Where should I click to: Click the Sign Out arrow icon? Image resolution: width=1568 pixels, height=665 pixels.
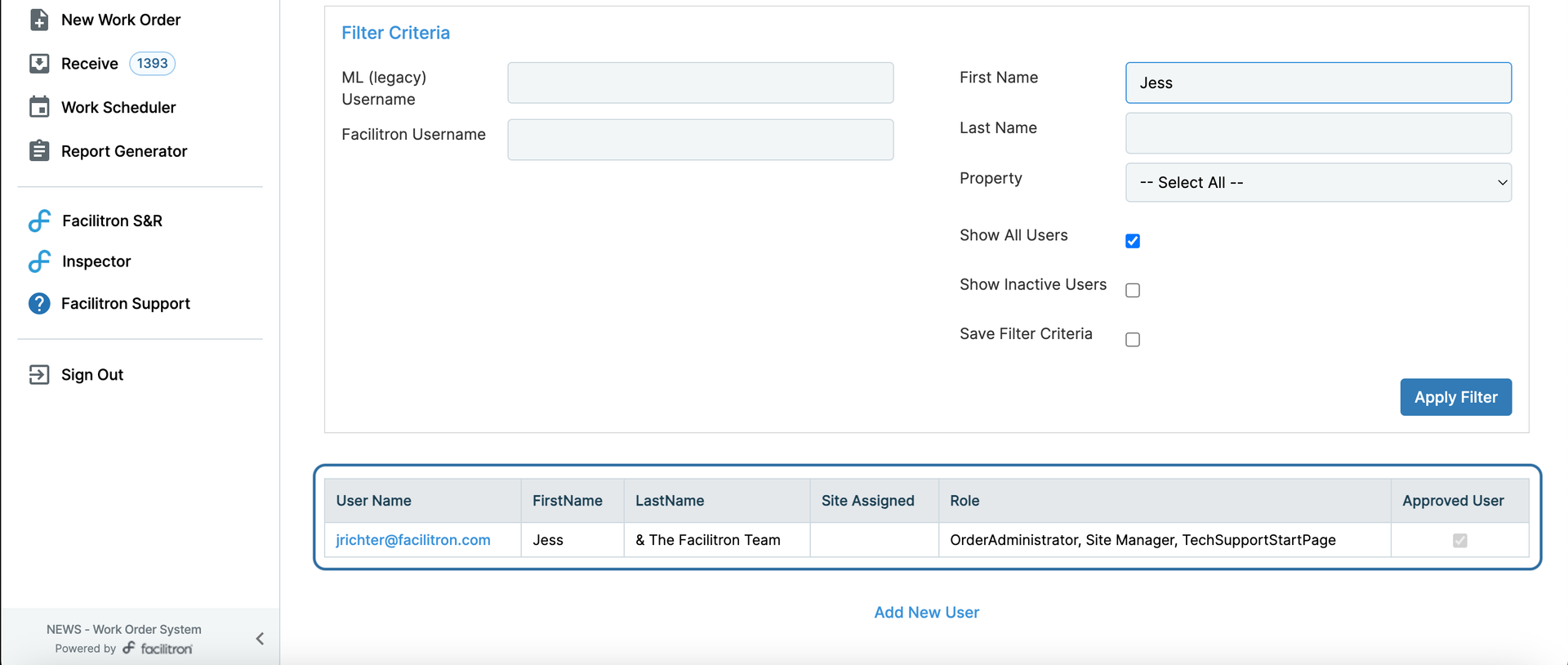coord(39,374)
